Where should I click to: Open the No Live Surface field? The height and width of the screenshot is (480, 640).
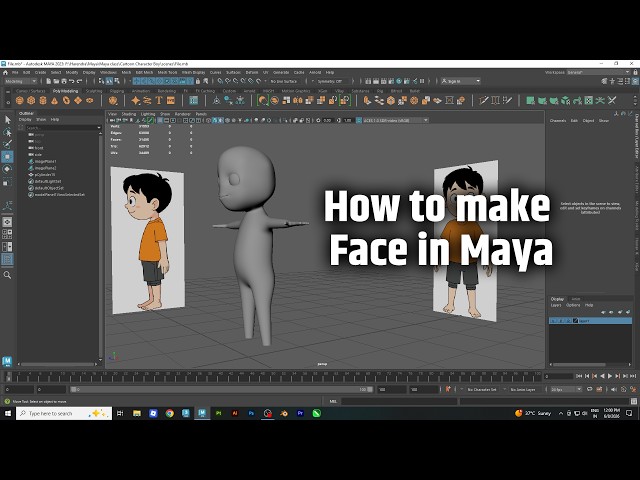tap(284, 81)
